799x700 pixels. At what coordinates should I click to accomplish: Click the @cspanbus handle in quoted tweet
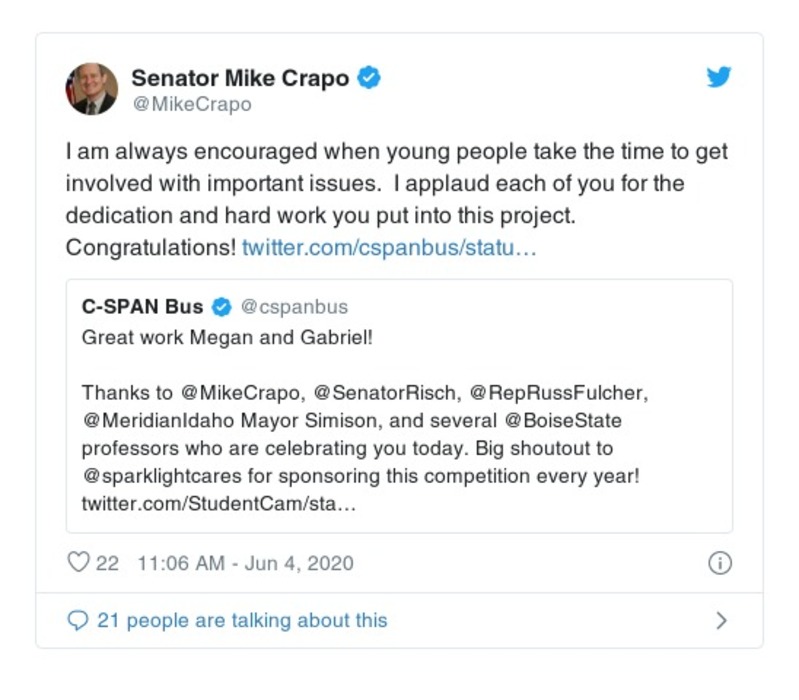point(294,307)
